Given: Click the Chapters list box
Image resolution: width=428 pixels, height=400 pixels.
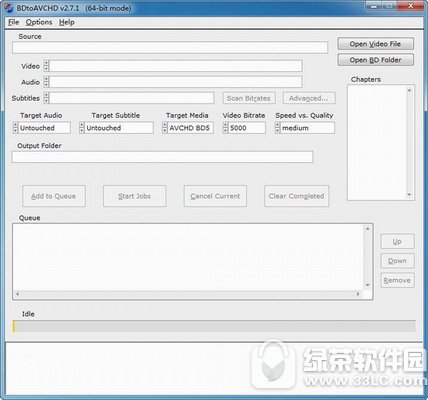Looking at the screenshot, I should point(381,143).
